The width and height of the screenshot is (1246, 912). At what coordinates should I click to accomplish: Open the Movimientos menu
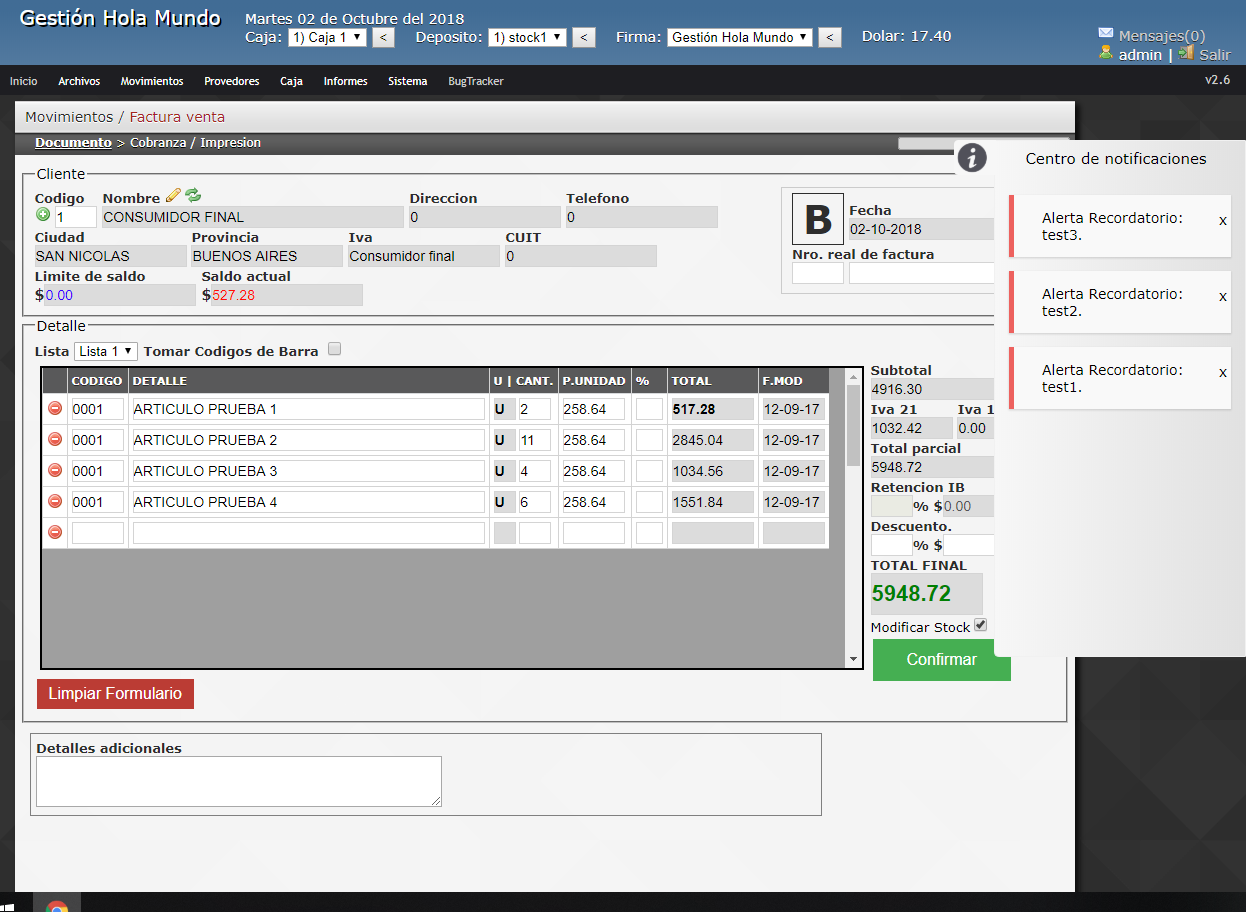[152, 81]
